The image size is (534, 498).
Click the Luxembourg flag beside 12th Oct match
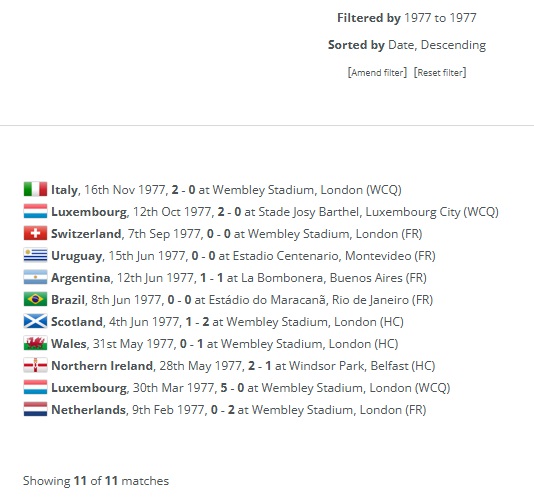(x=35, y=211)
